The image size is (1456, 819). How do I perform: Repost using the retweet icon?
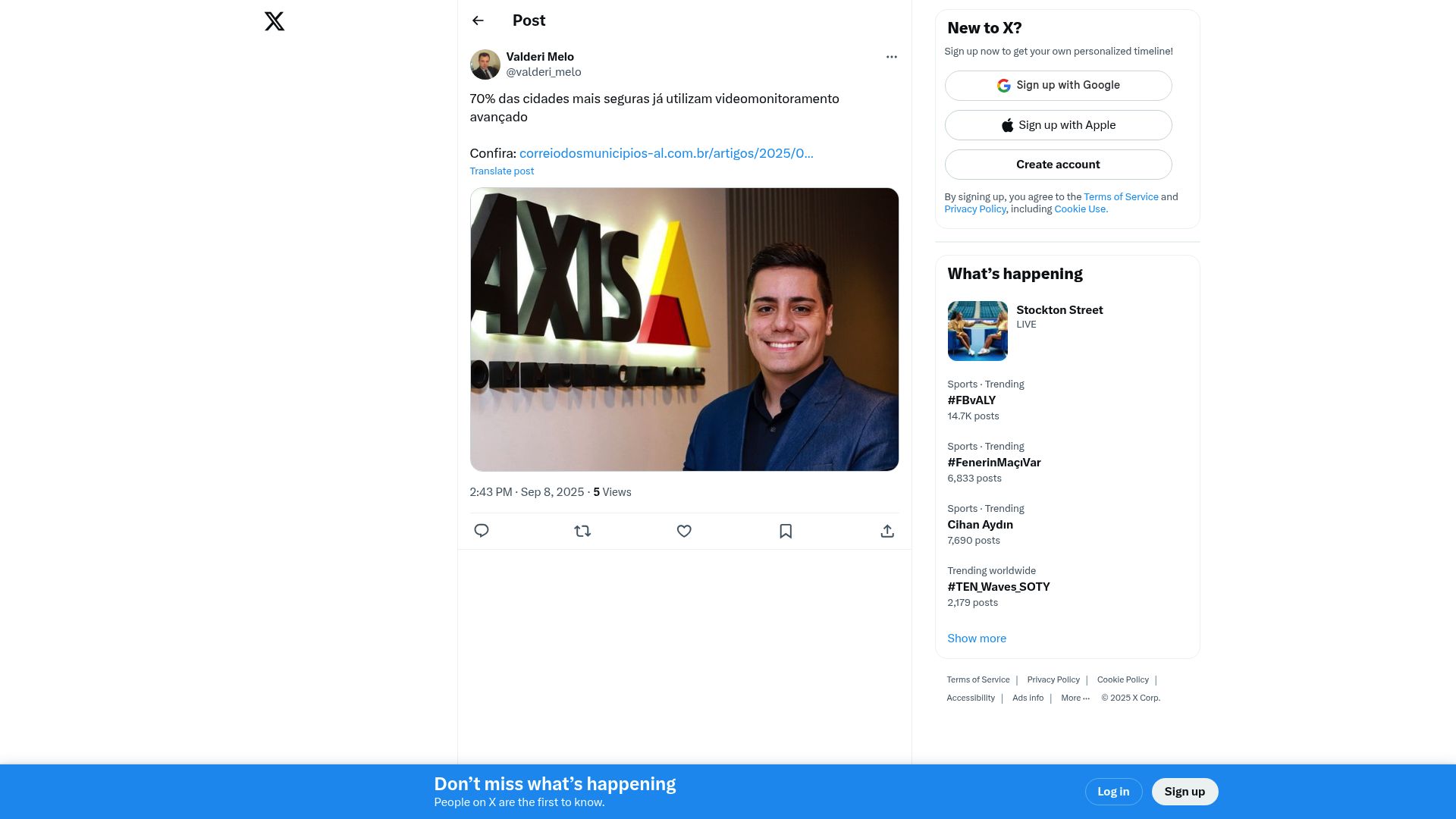coord(582,531)
